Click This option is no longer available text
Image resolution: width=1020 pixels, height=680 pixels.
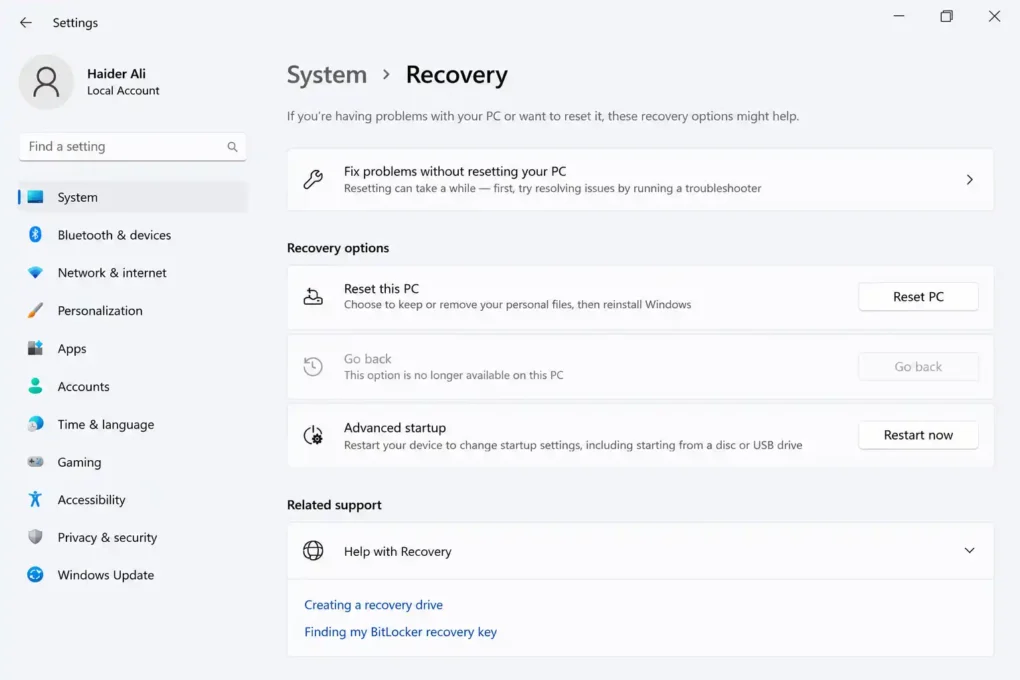[453, 375]
